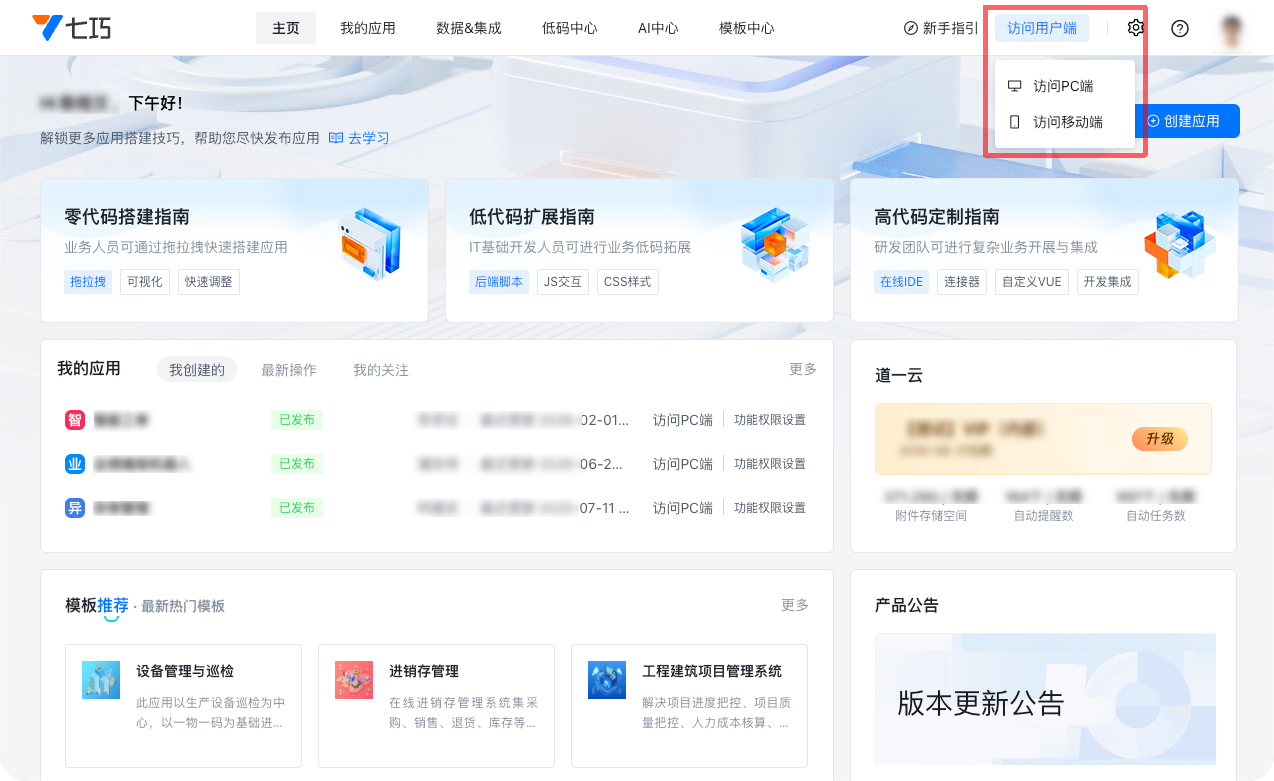
Task: Open the 零代码搭建指南 card title
Action: pyautogui.click(x=127, y=217)
